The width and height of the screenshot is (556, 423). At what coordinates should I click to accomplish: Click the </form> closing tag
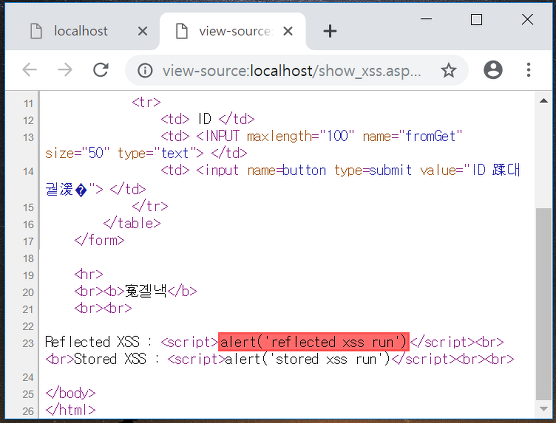(x=99, y=240)
